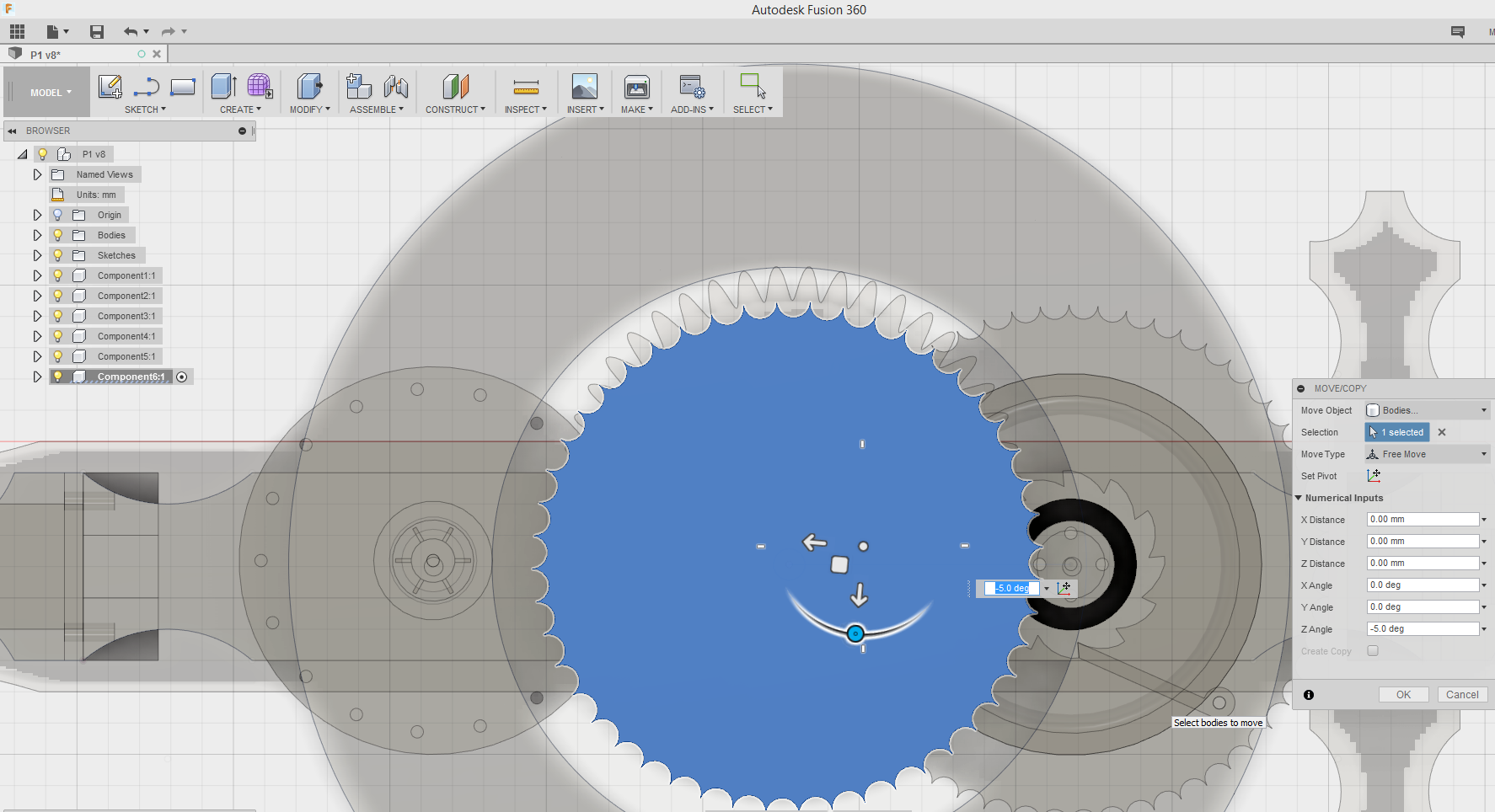Enable the Create Copy checkbox
Viewport: 1495px width, 812px height.
tap(1373, 651)
